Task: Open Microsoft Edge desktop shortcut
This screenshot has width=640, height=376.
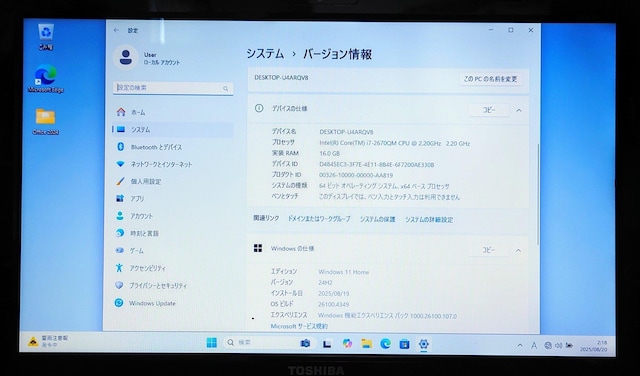Action: tap(46, 78)
